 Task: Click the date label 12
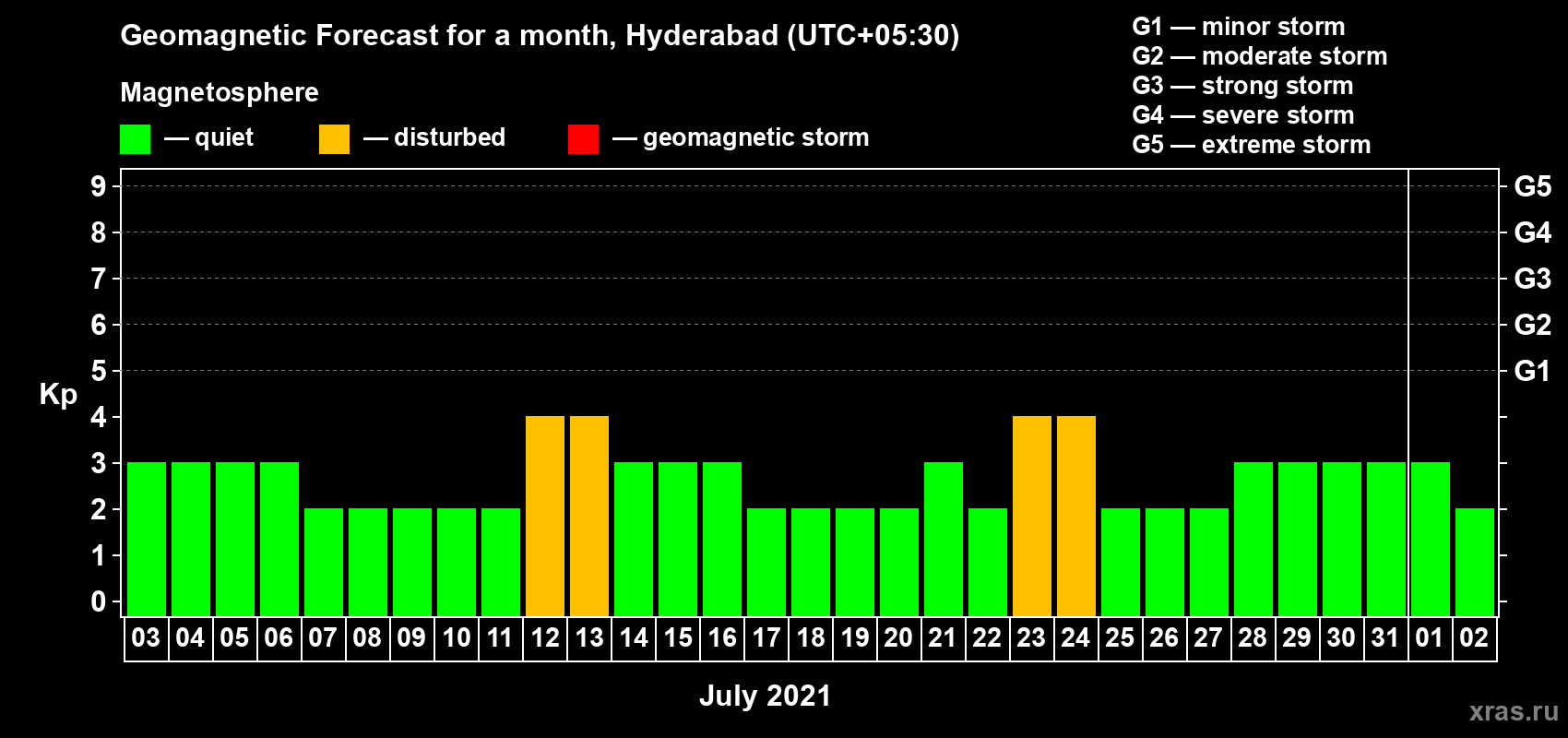[x=544, y=637]
